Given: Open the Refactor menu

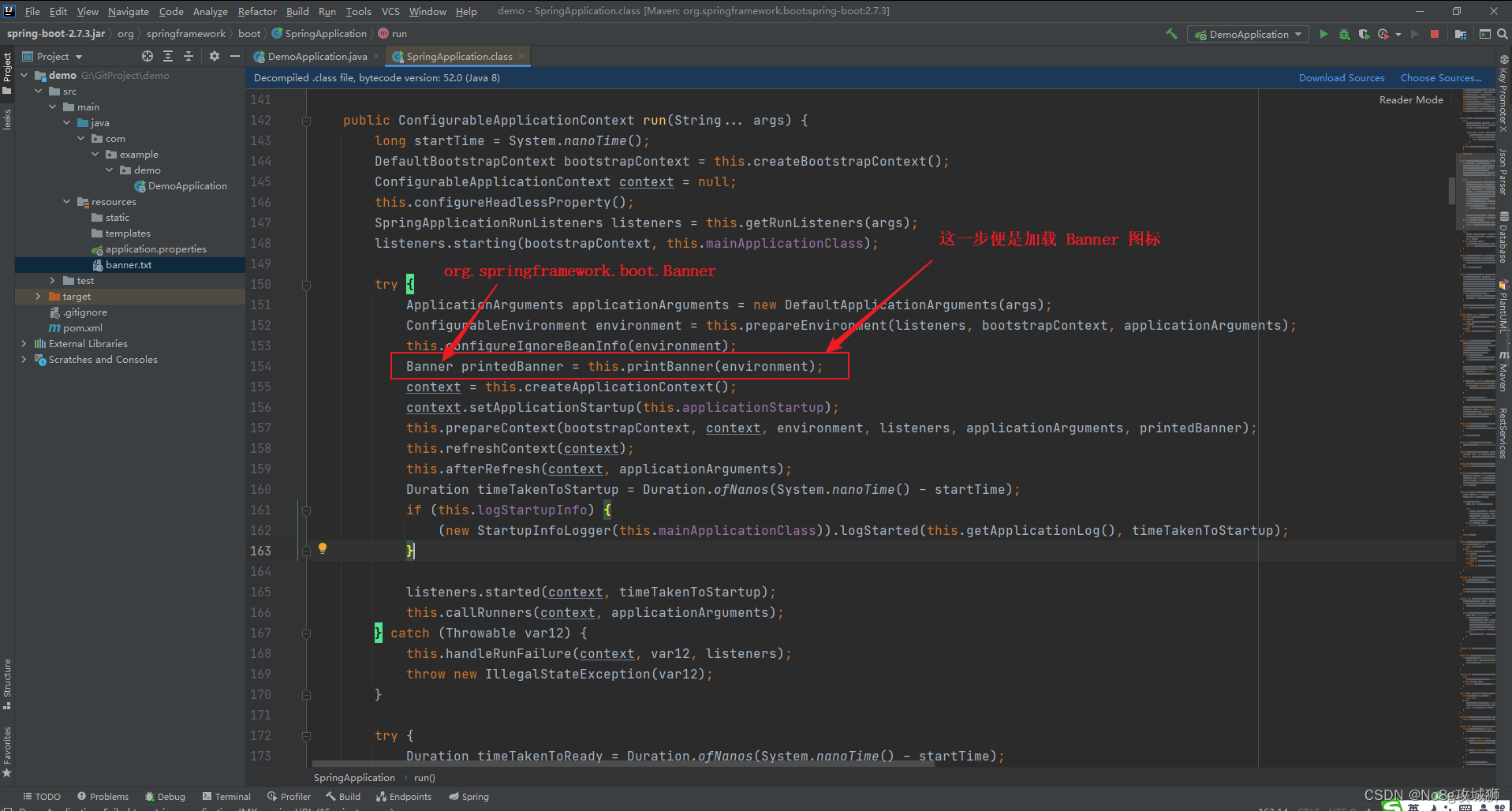Looking at the screenshot, I should tap(257, 11).
